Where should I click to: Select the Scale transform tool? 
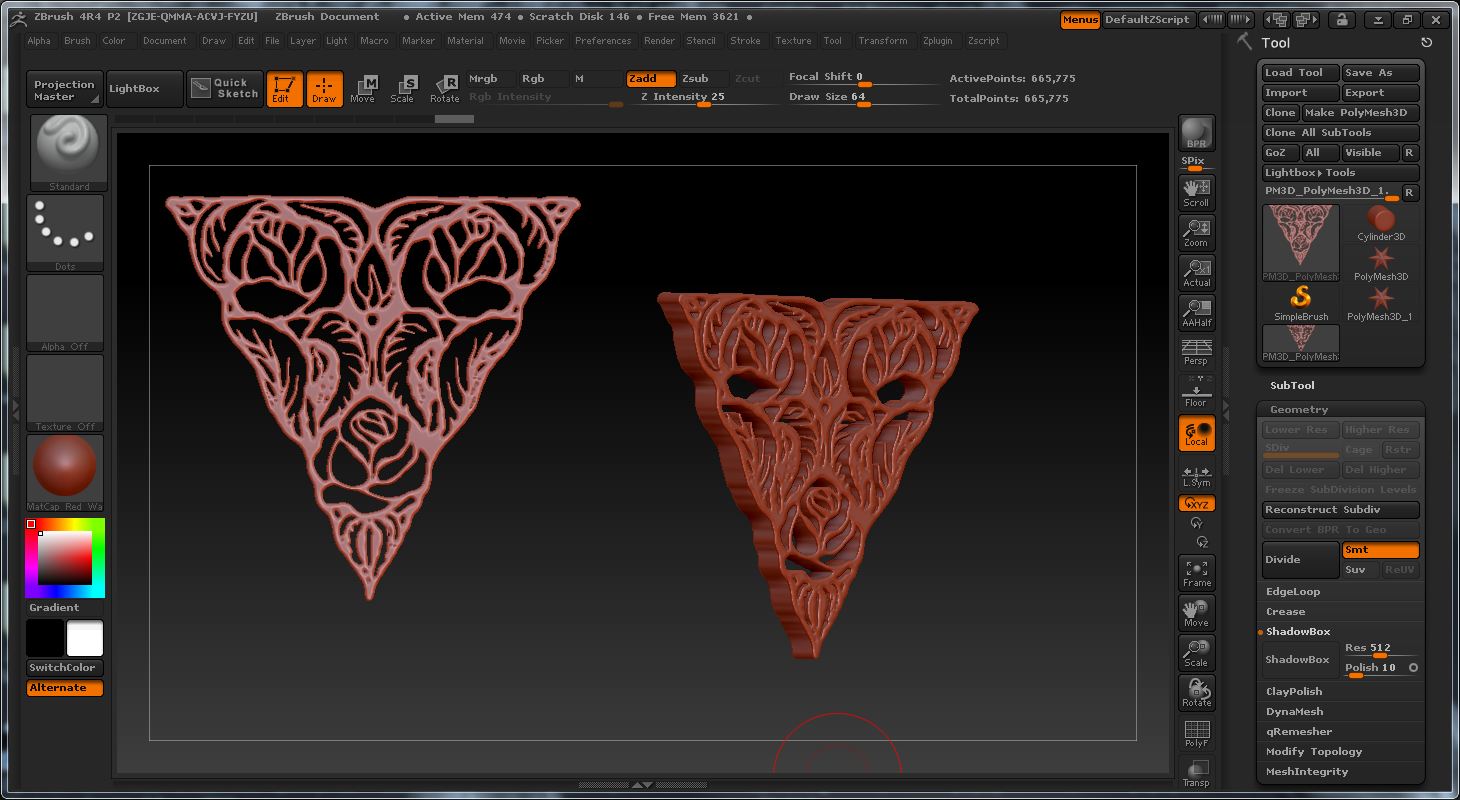point(402,89)
